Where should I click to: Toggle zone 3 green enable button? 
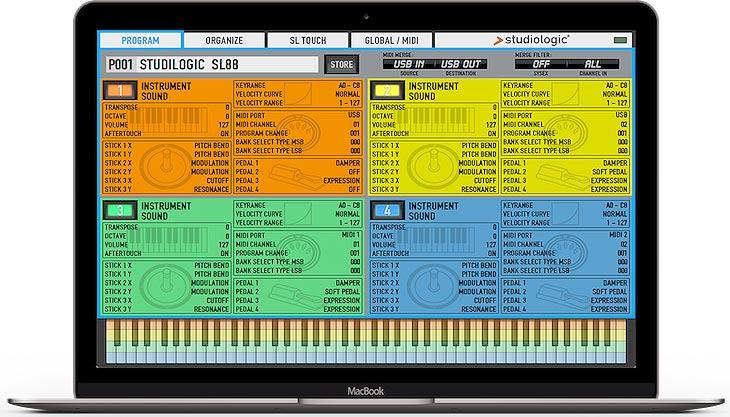tap(120, 210)
